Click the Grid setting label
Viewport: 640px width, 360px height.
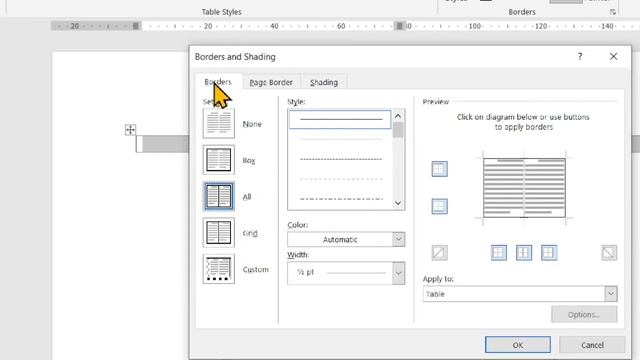click(x=250, y=233)
